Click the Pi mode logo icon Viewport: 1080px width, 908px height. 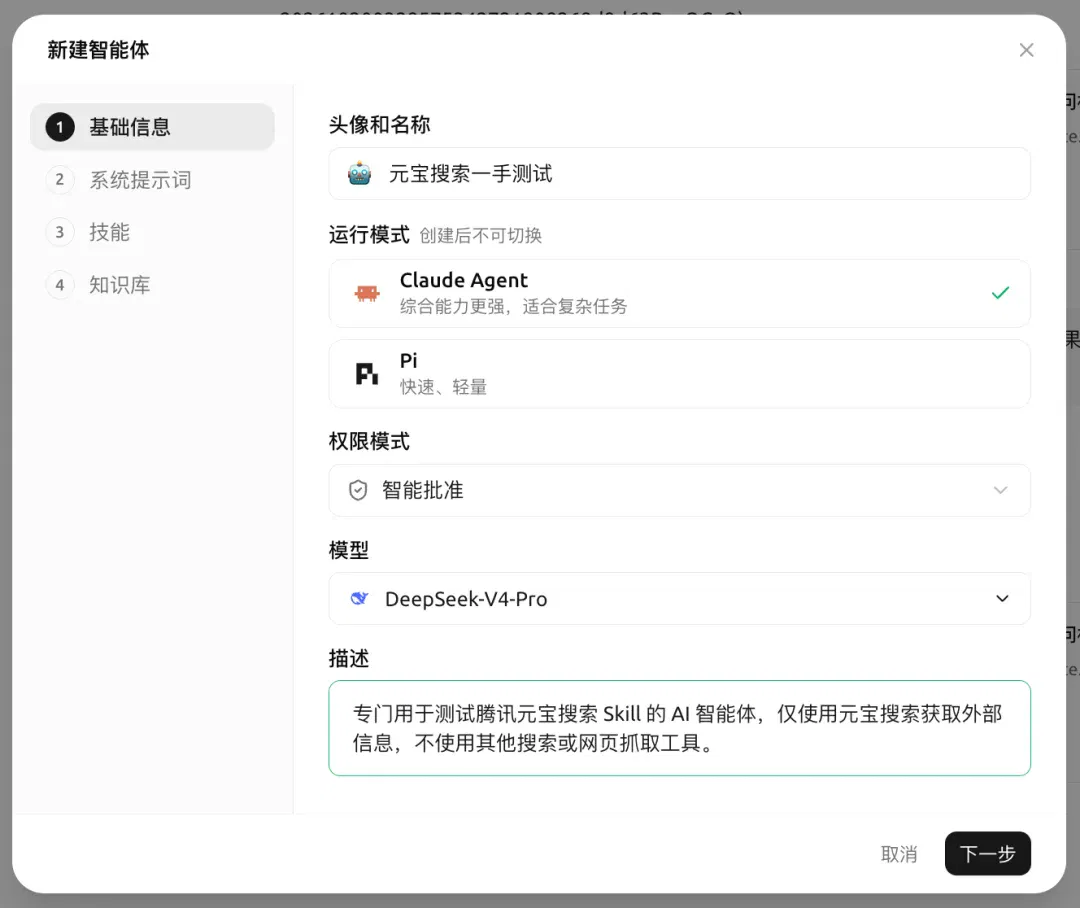coord(366,373)
